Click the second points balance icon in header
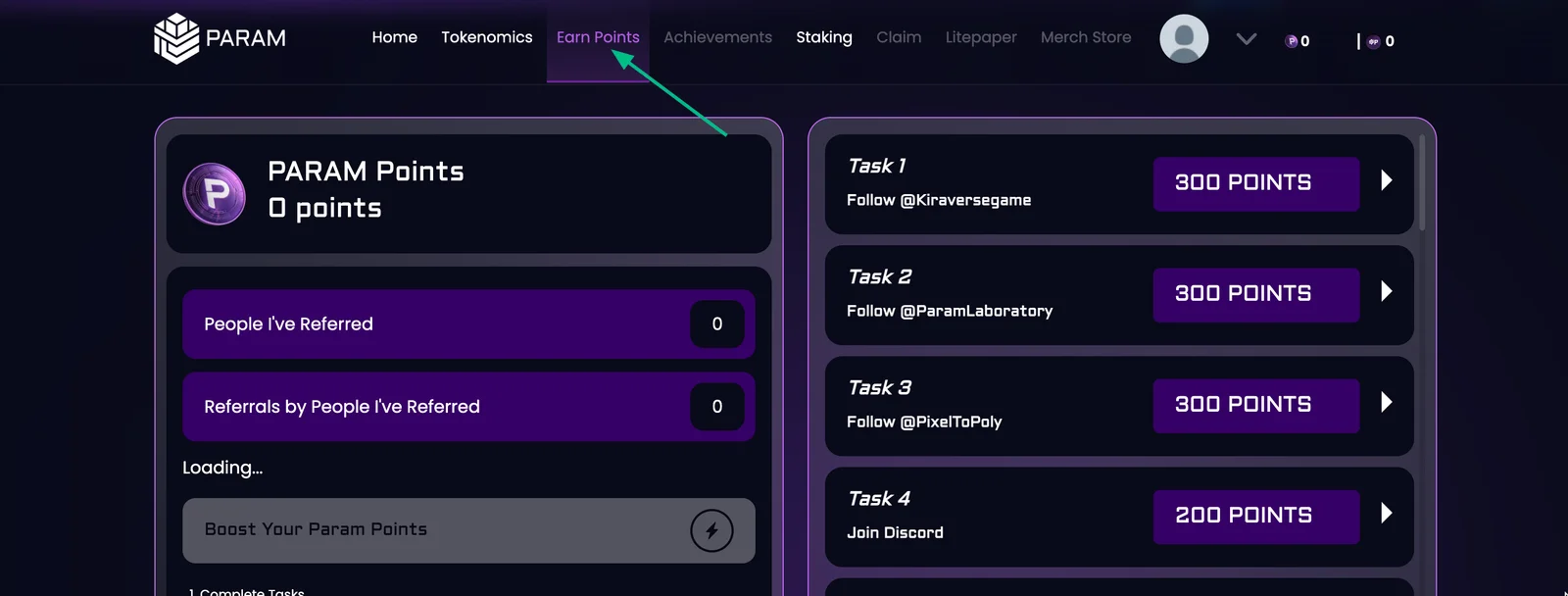Image resolution: width=1568 pixels, height=596 pixels. (1373, 41)
